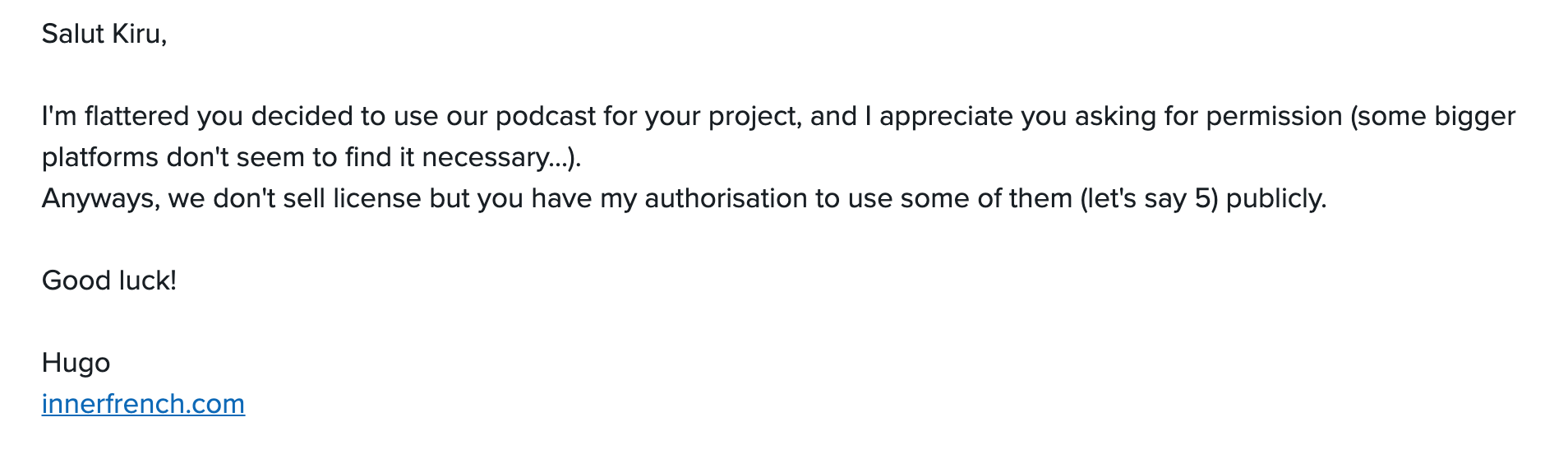This screenshot has height=459, width=1568.
Task: Click the word 'necessary...).' in the email
Action: [501, 157]
